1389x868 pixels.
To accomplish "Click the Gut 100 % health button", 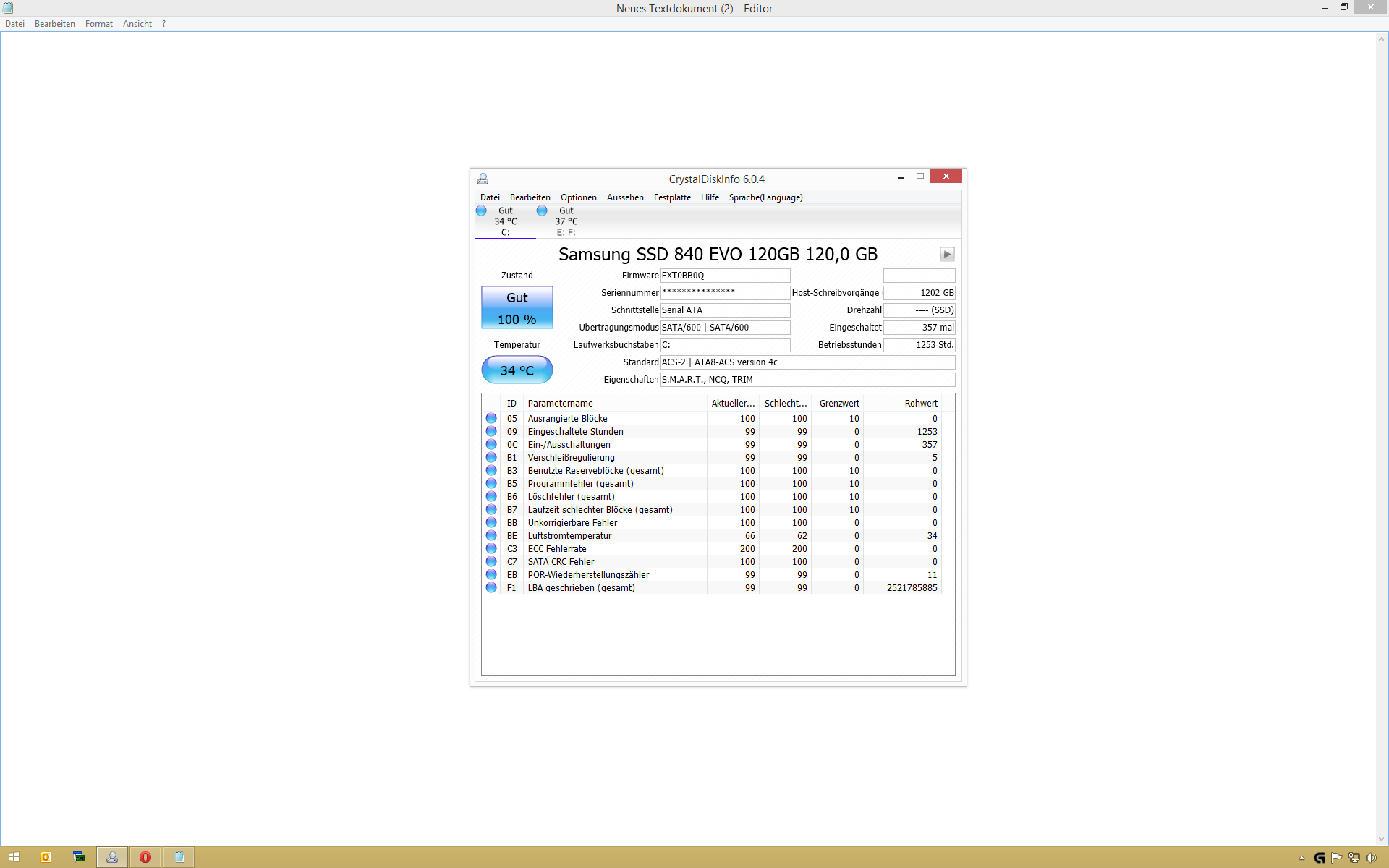I will pyautogui.click(x=517, y=308).
